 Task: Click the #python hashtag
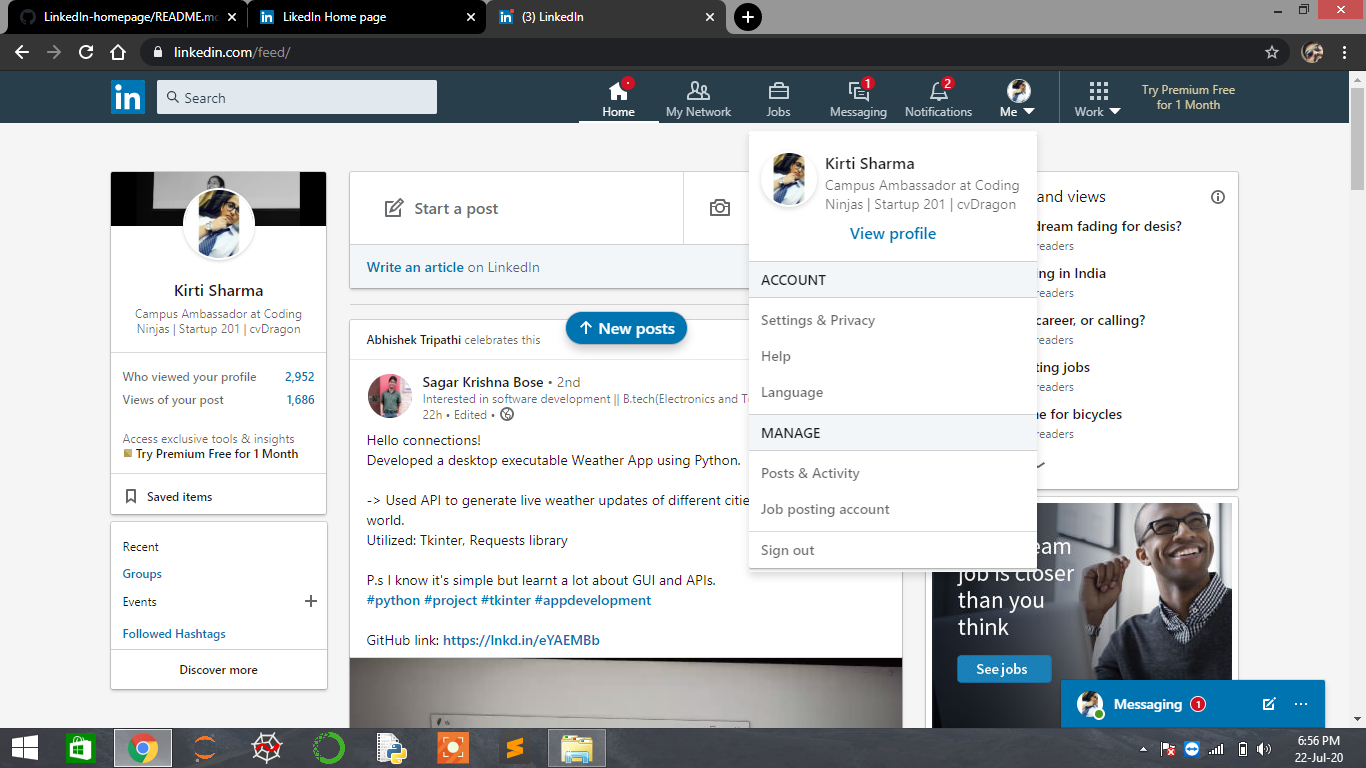click(394, 600)
